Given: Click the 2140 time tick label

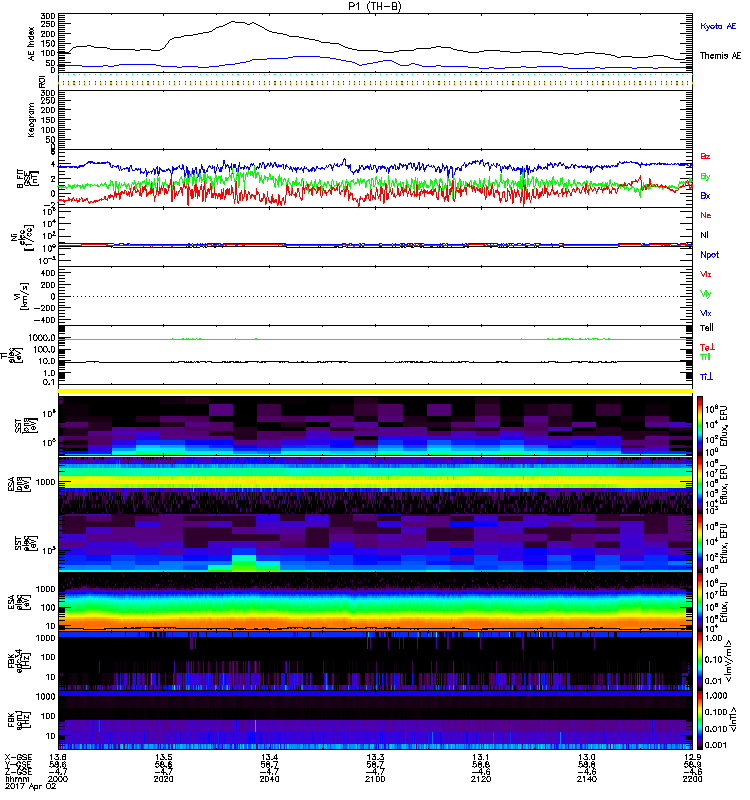Looking at the screenshot, I should tap(587, 779).
